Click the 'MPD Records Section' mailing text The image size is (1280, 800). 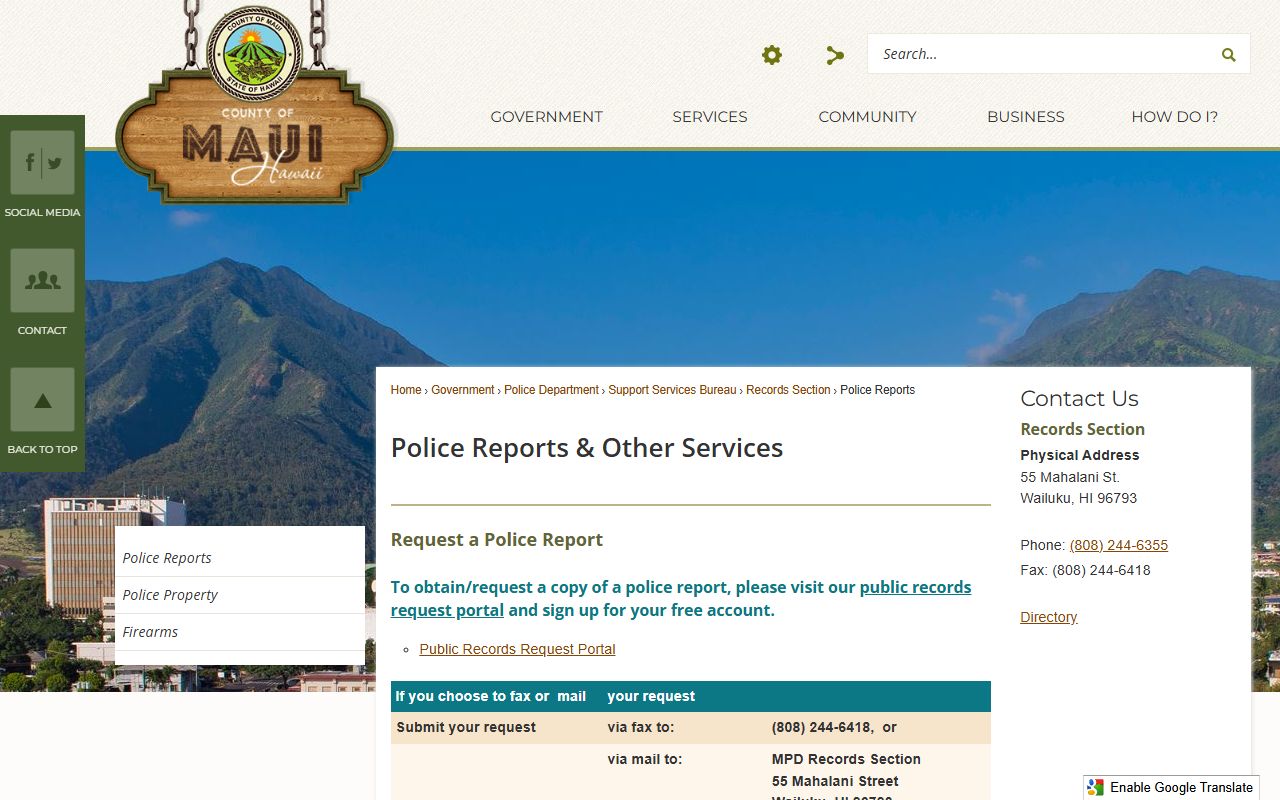pyautogui.click(x=846, y=759)
